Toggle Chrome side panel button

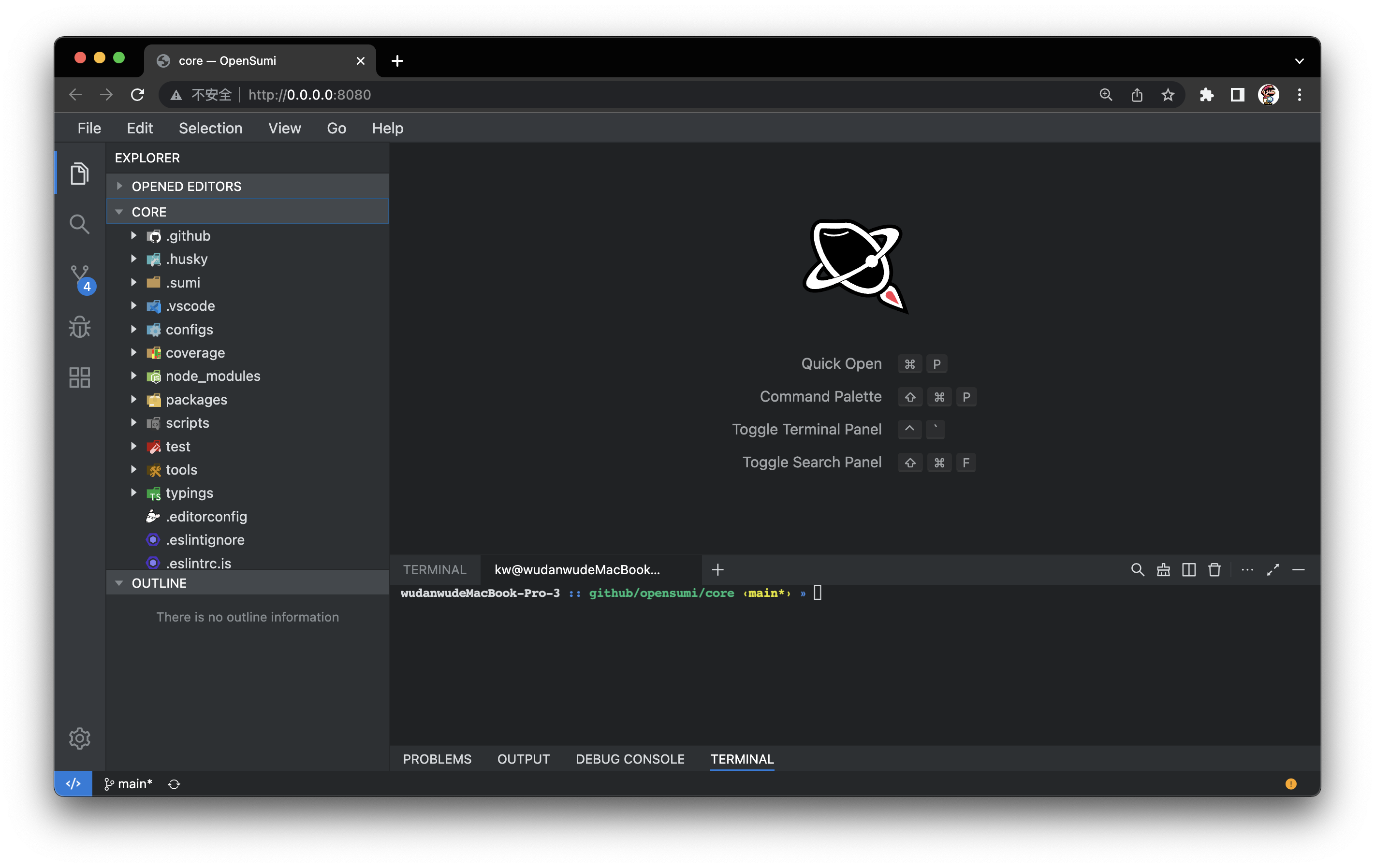point(1237,95)
